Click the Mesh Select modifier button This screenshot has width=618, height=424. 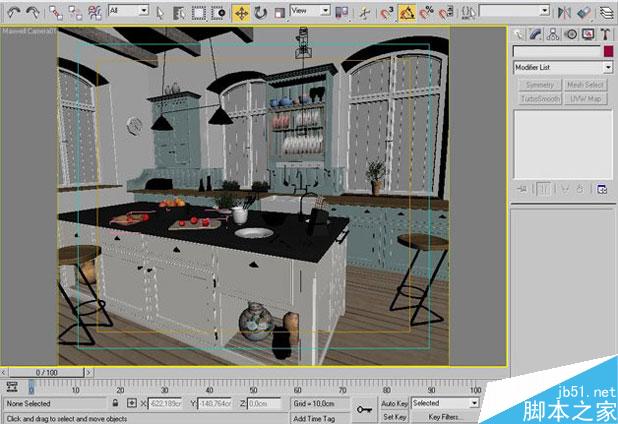click(x=585, y=85)
